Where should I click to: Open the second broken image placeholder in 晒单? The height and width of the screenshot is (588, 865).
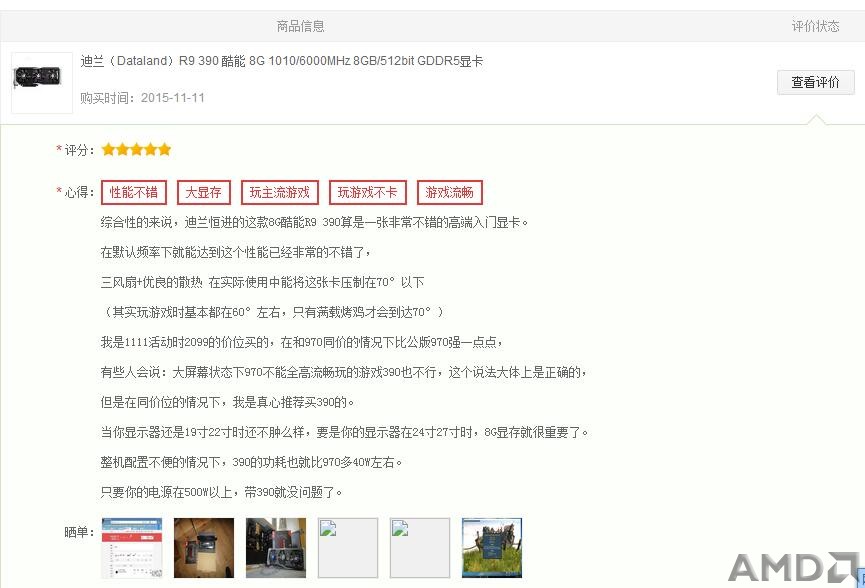(x=420, y=548)
